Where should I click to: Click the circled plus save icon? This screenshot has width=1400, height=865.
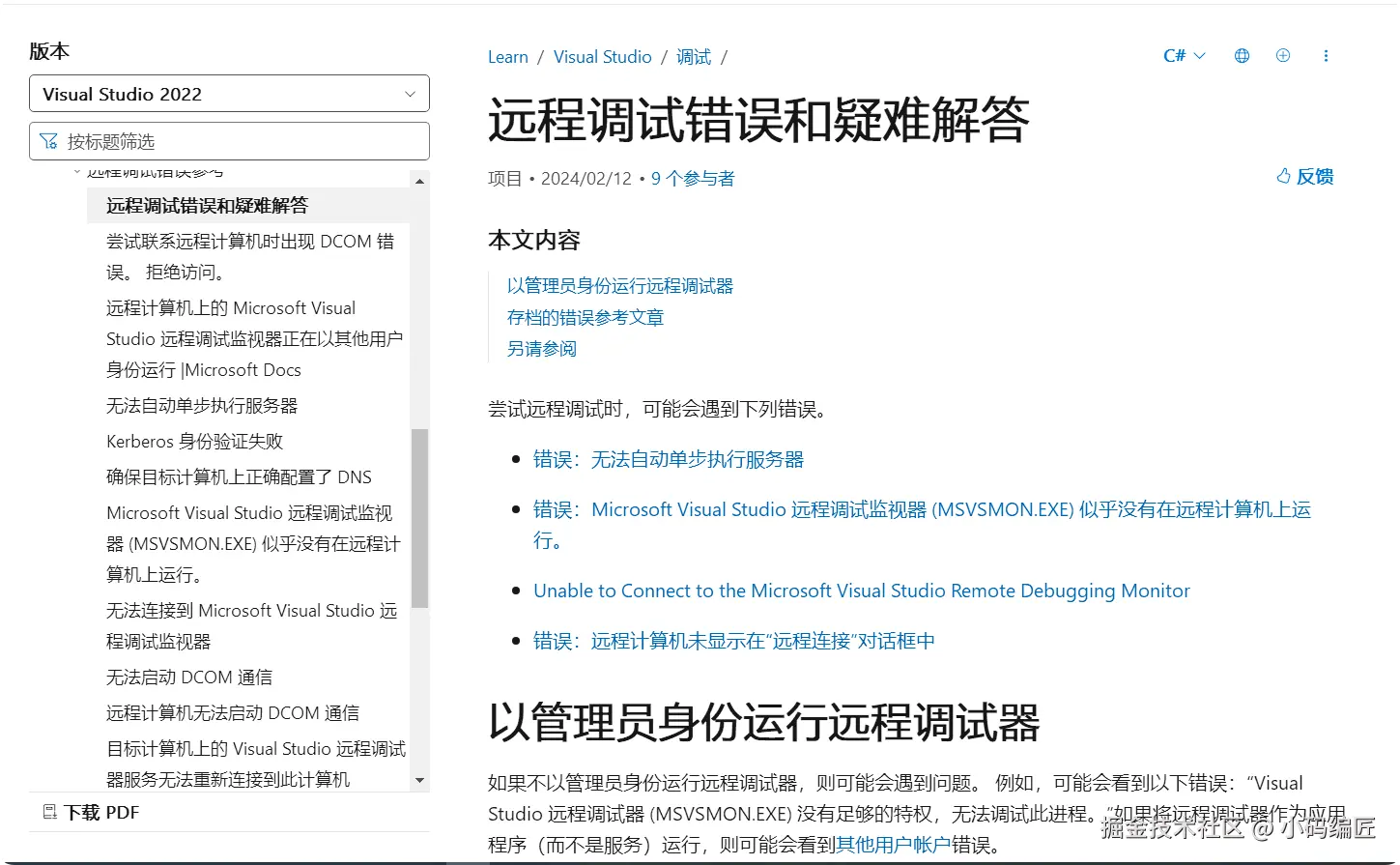[x=1283, y=56]
